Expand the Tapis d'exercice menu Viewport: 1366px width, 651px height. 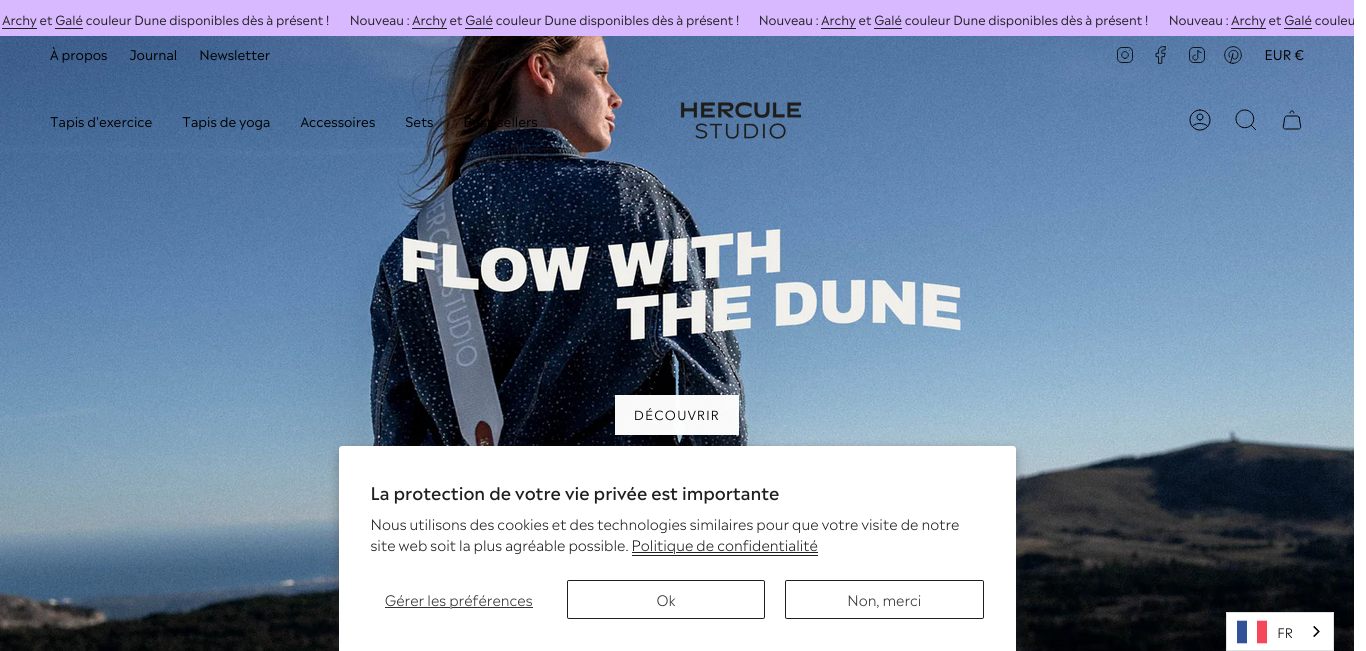tap(101, 122)
